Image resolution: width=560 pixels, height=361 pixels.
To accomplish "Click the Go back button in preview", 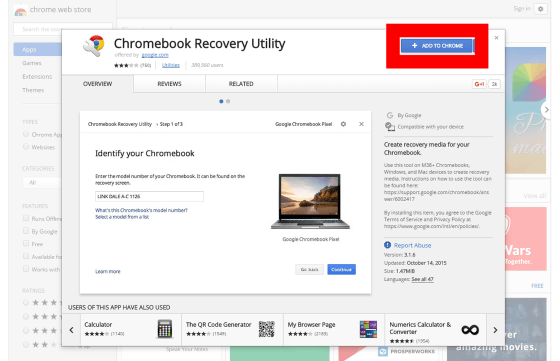I will tap(309, 269).
